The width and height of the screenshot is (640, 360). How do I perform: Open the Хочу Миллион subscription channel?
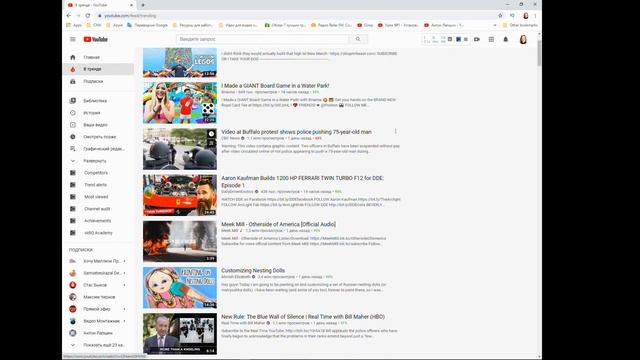[x=98, y=261]
